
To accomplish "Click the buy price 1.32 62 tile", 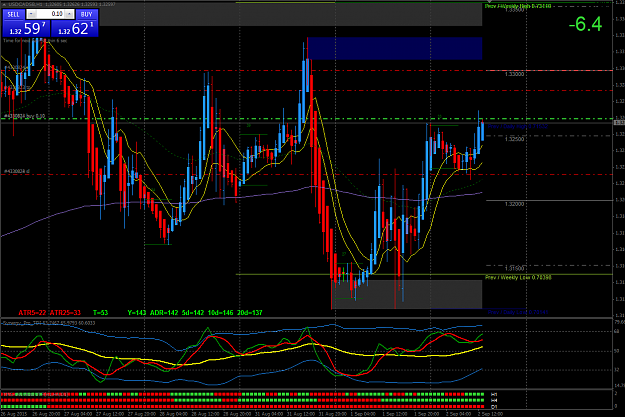I will pyautogui.click(x=75, y=28).
